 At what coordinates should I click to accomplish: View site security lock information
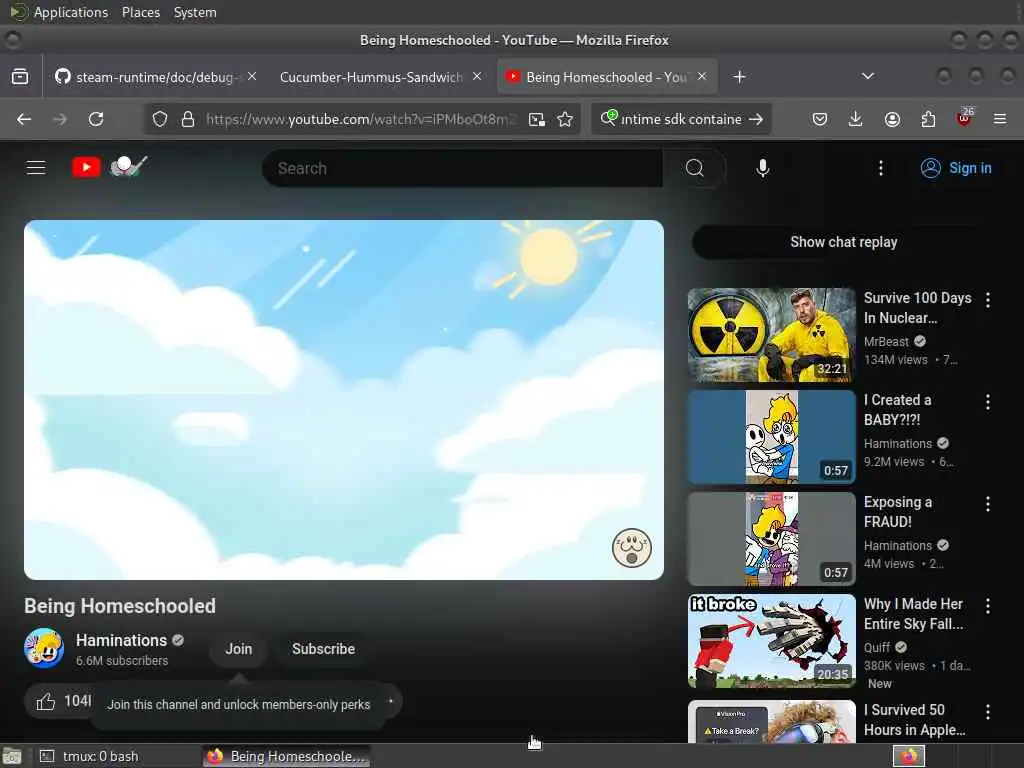[188, 119]
